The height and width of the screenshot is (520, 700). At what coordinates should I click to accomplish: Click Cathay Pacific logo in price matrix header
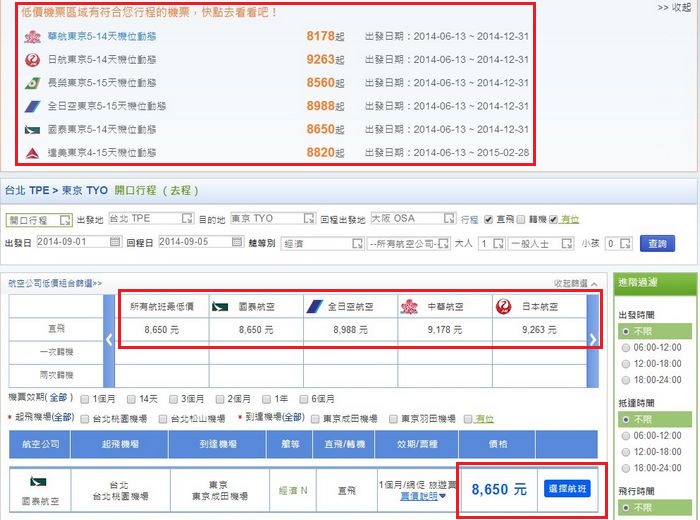[x=220, y=307]
